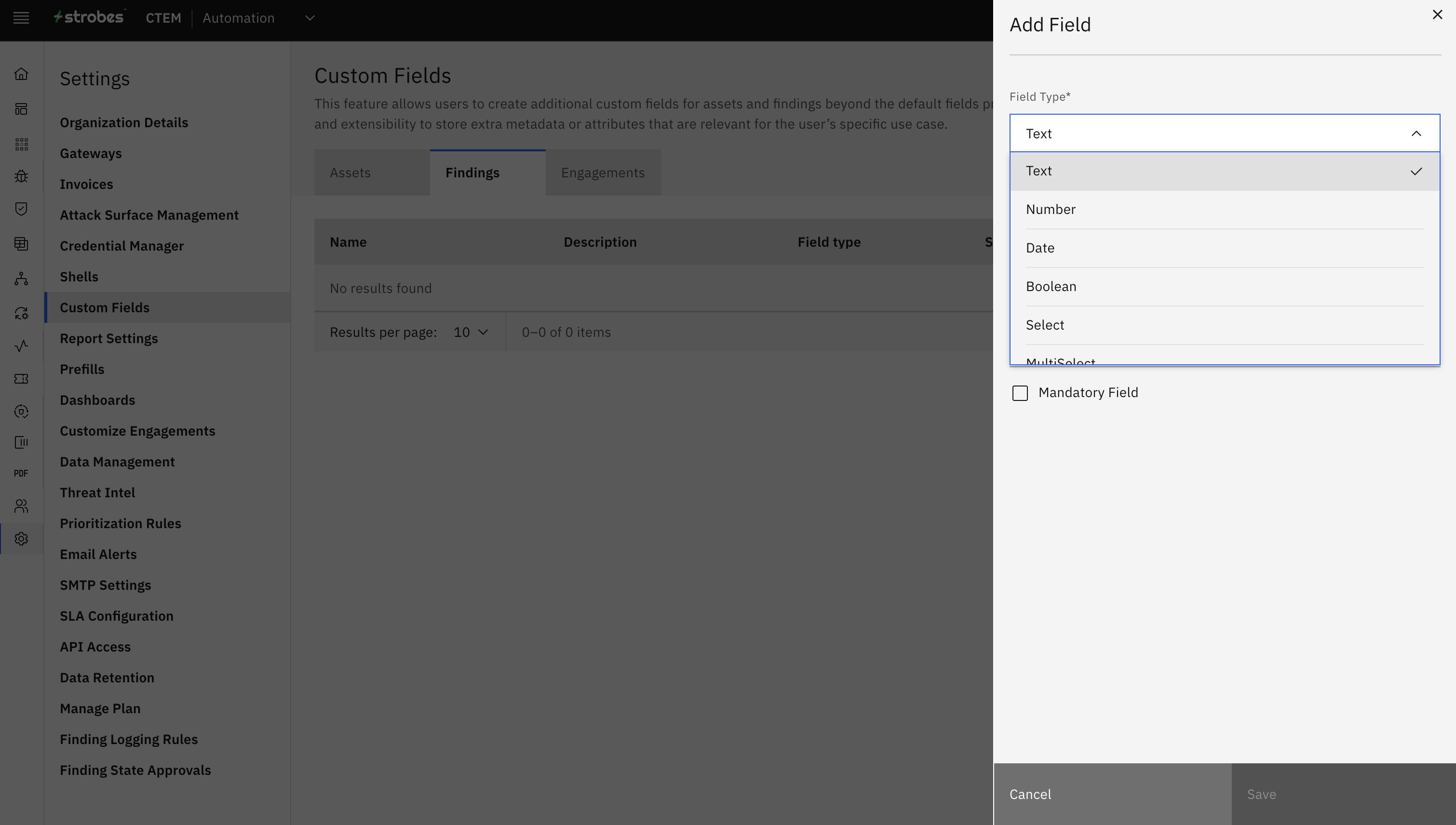Open the settings gear sidebar icon
Viewport: 1456px width, 825px height.
21,539
